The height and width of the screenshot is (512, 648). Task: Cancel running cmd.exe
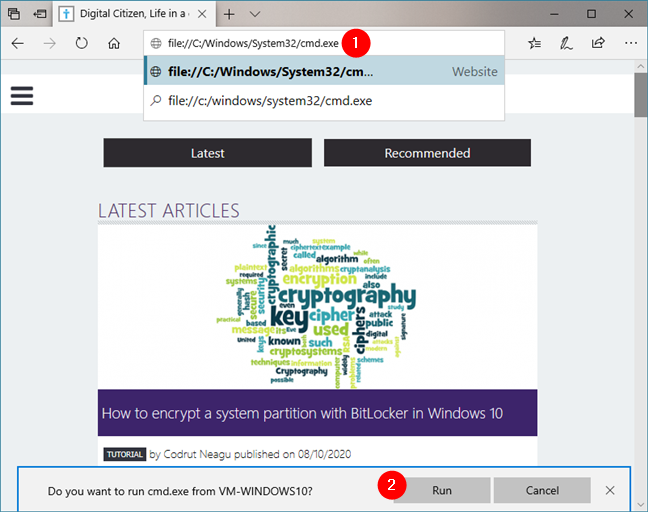point(542,491)
